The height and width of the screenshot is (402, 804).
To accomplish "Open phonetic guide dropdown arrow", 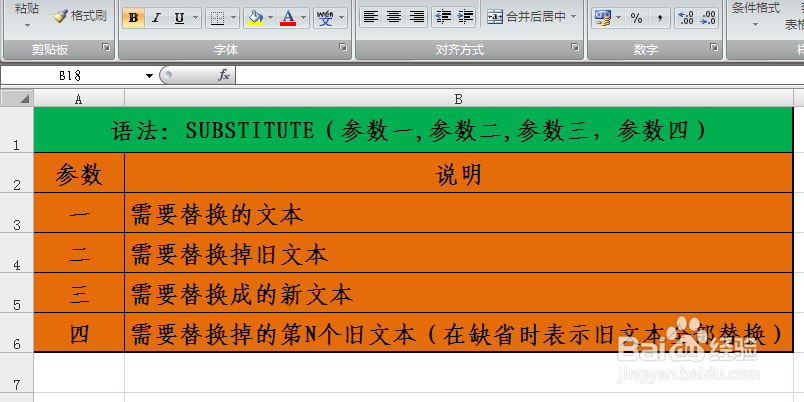I will (x=342, y=18).
